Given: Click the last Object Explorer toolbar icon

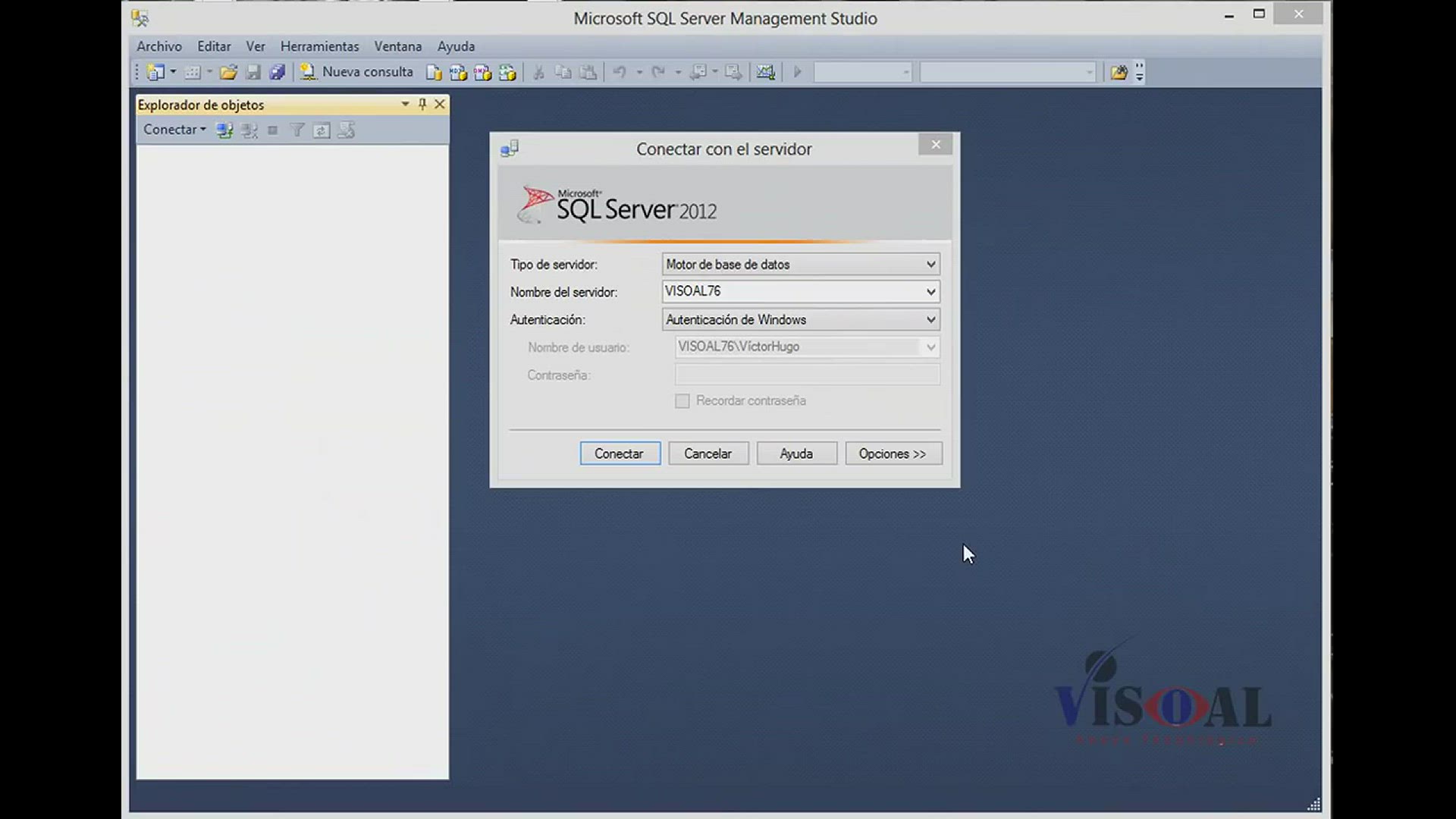Looking at the screenshot, I should tap(347, 130).
